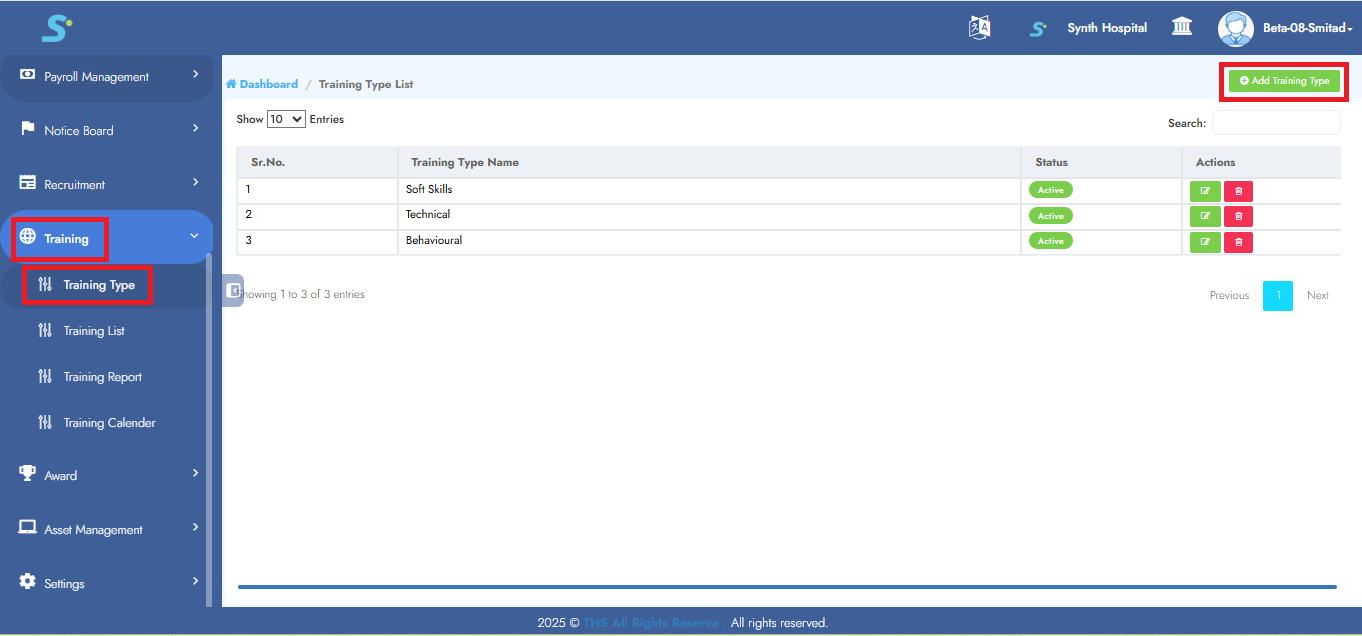1362x636 pixels.
Task: Expand the Payroll Management menu
Action: click(106, 77)
